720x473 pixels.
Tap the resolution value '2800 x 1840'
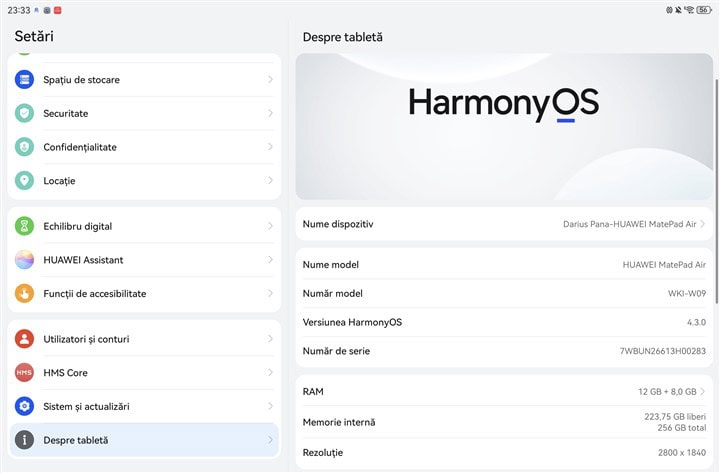682,452
